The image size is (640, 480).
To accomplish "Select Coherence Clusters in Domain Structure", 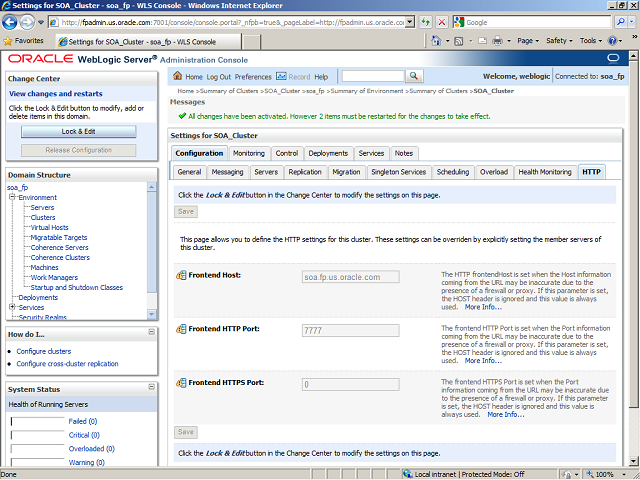I will tap(60, 257).
